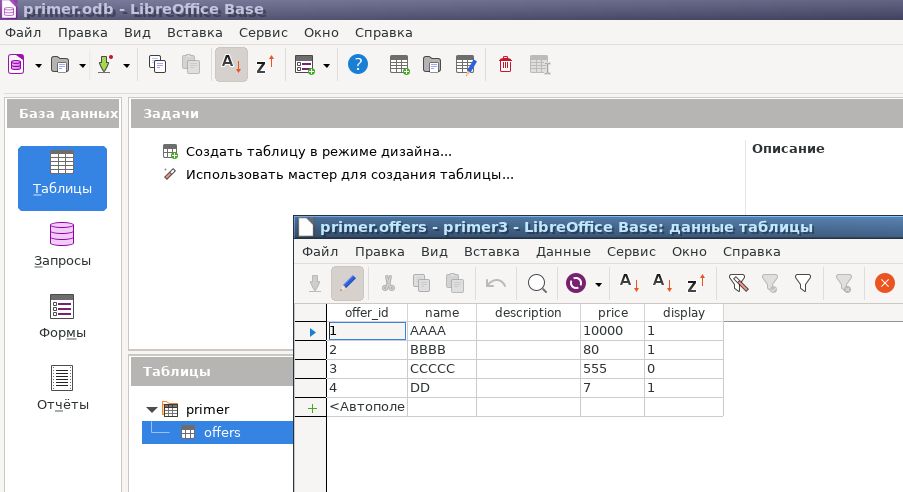
Task: Click Sort Descending in main Base toolbar
Action: (x=265, y=65)
